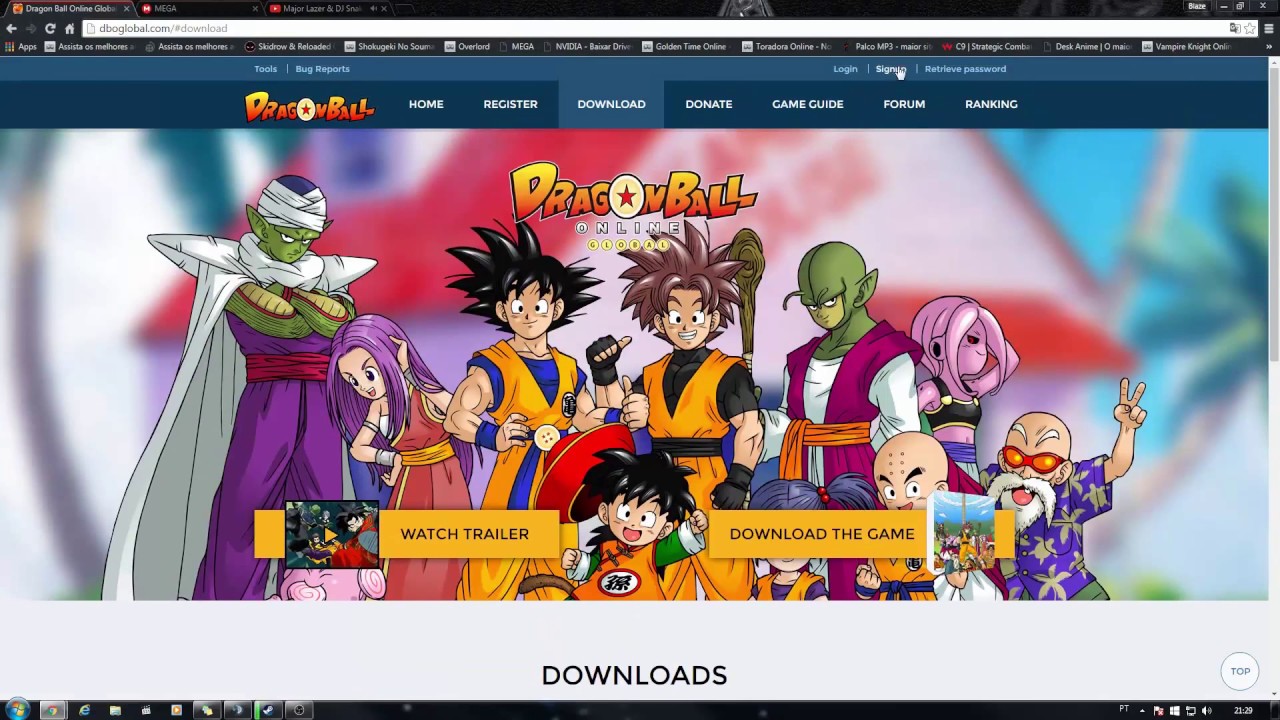1280x720 pixels.
Task: Click the game thumbnail beside download button
Action: (x=964, y=534)
